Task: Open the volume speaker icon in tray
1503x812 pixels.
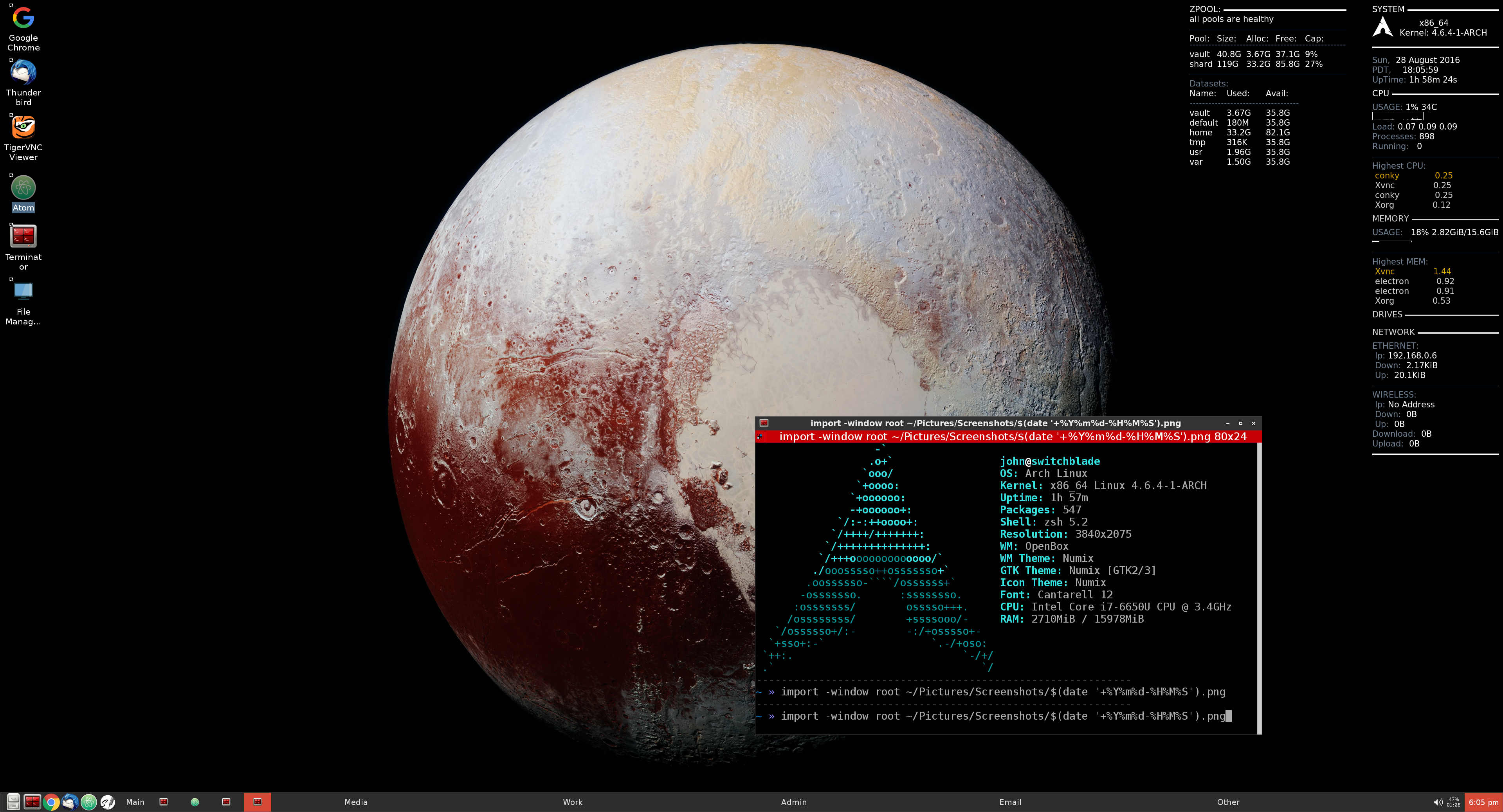Action: click(x=1438, y=802)
